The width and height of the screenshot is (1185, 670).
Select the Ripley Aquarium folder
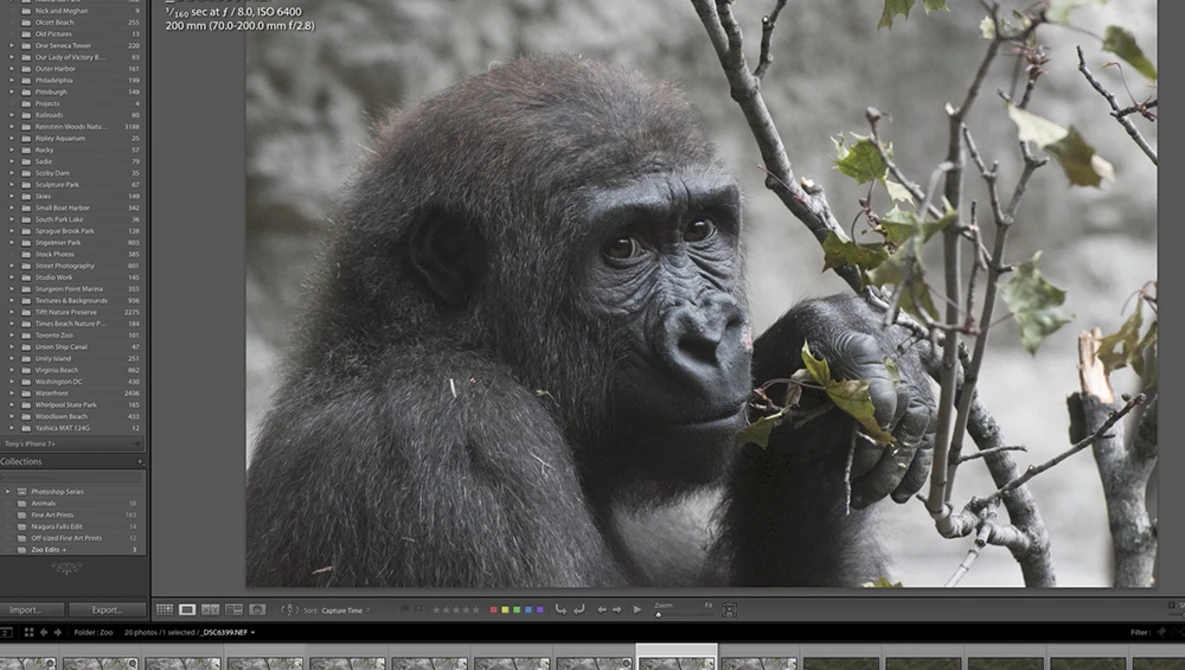pyautogui.click(x=73, y=138)
